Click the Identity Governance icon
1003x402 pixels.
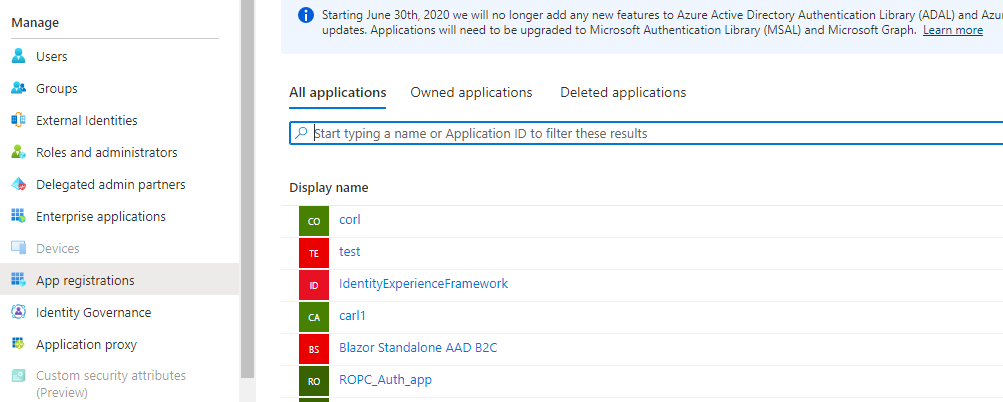coord(19,312)
